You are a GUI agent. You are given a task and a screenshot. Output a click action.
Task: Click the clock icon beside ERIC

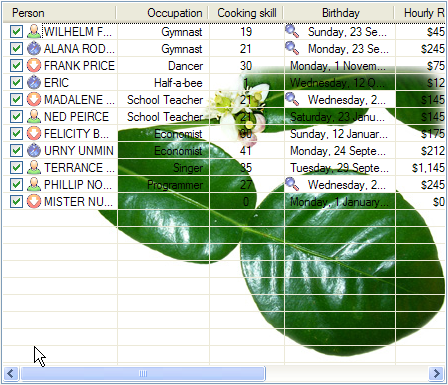coord(34,83)
